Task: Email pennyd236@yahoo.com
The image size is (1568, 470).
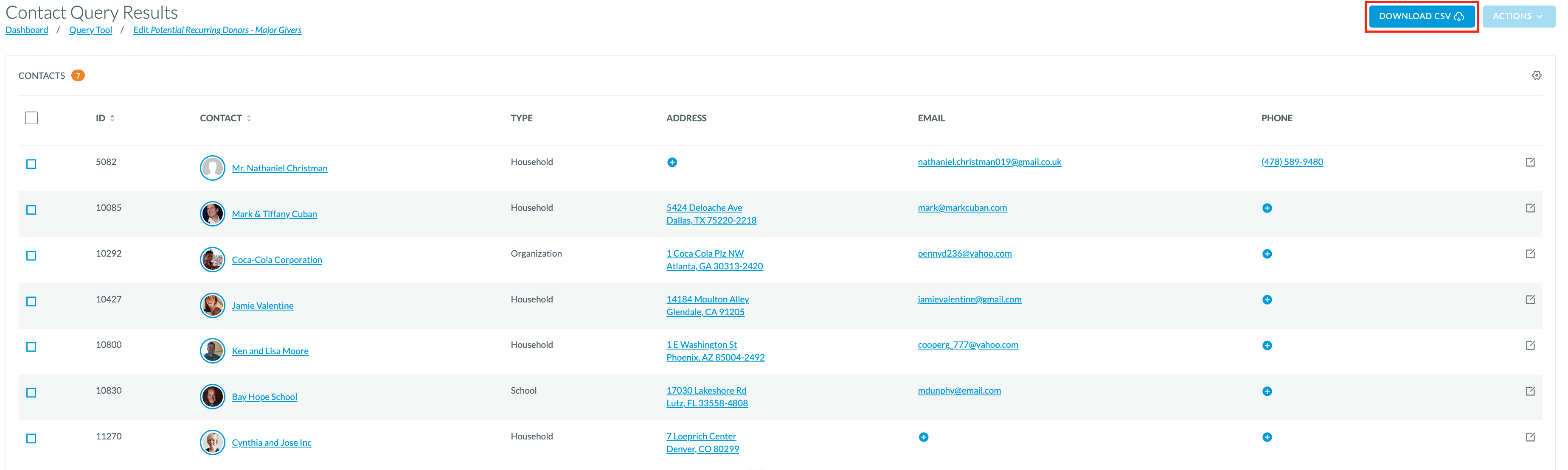Action: 965,254
